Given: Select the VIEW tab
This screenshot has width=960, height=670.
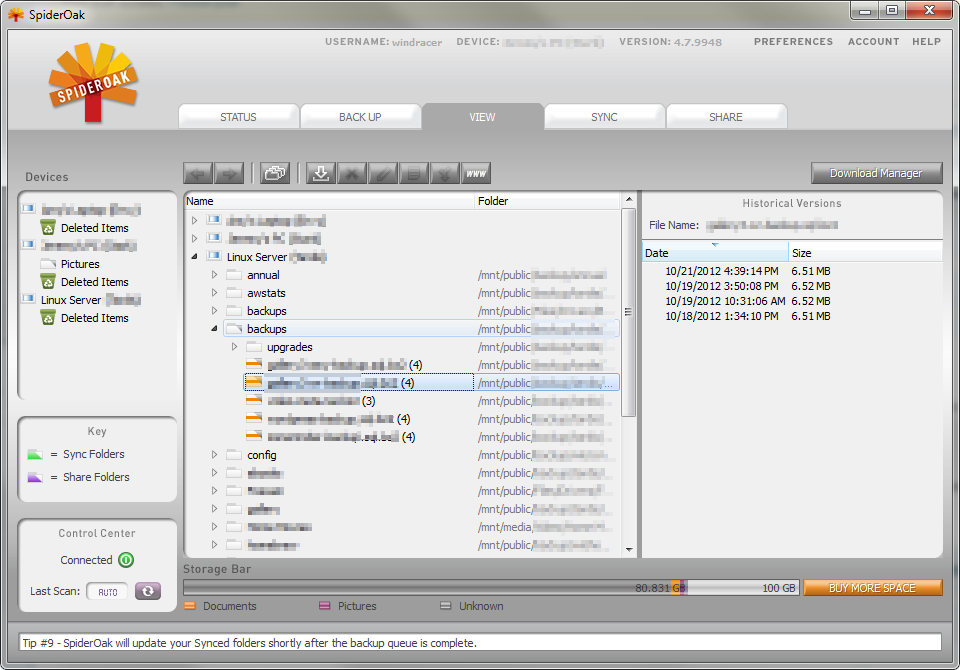Looking at the screenshot, I should pos(482,117).
